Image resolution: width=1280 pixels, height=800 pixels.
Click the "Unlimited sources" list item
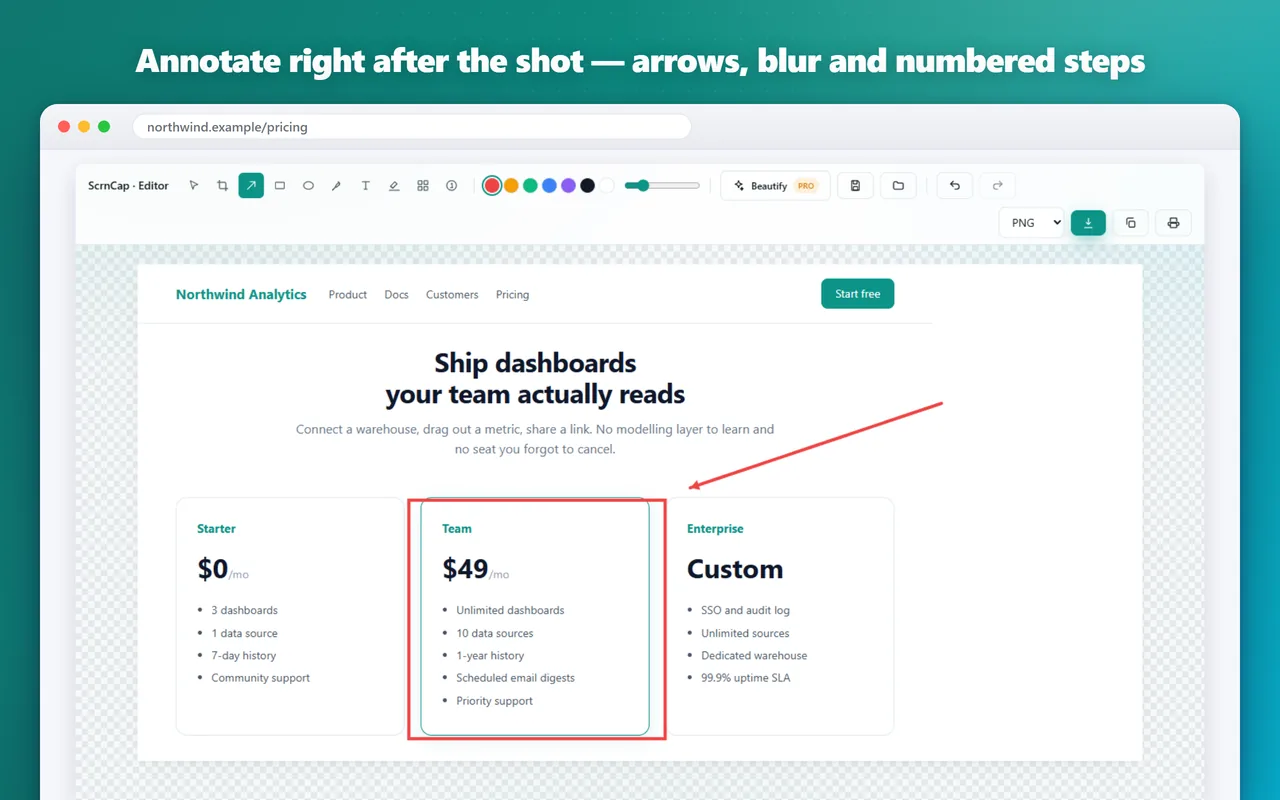[x=745, y=633]
